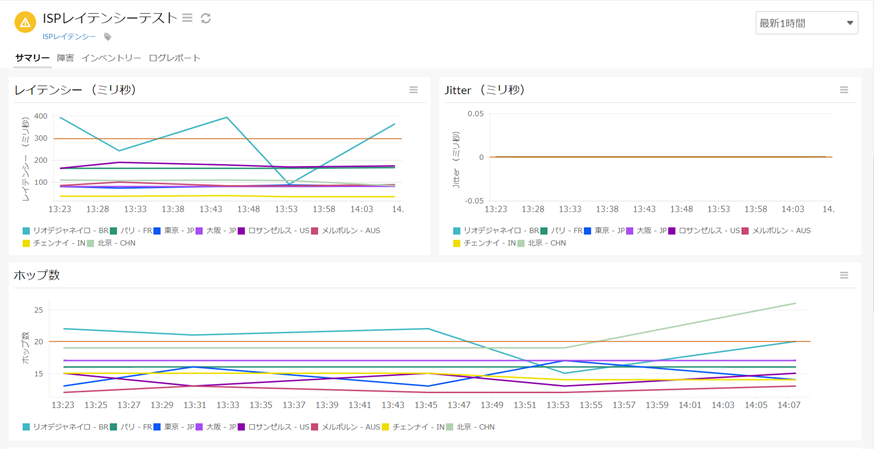The image size is (874, 449).
Task: Click the tag icon under monitor name
Action: tap(108, 37)
